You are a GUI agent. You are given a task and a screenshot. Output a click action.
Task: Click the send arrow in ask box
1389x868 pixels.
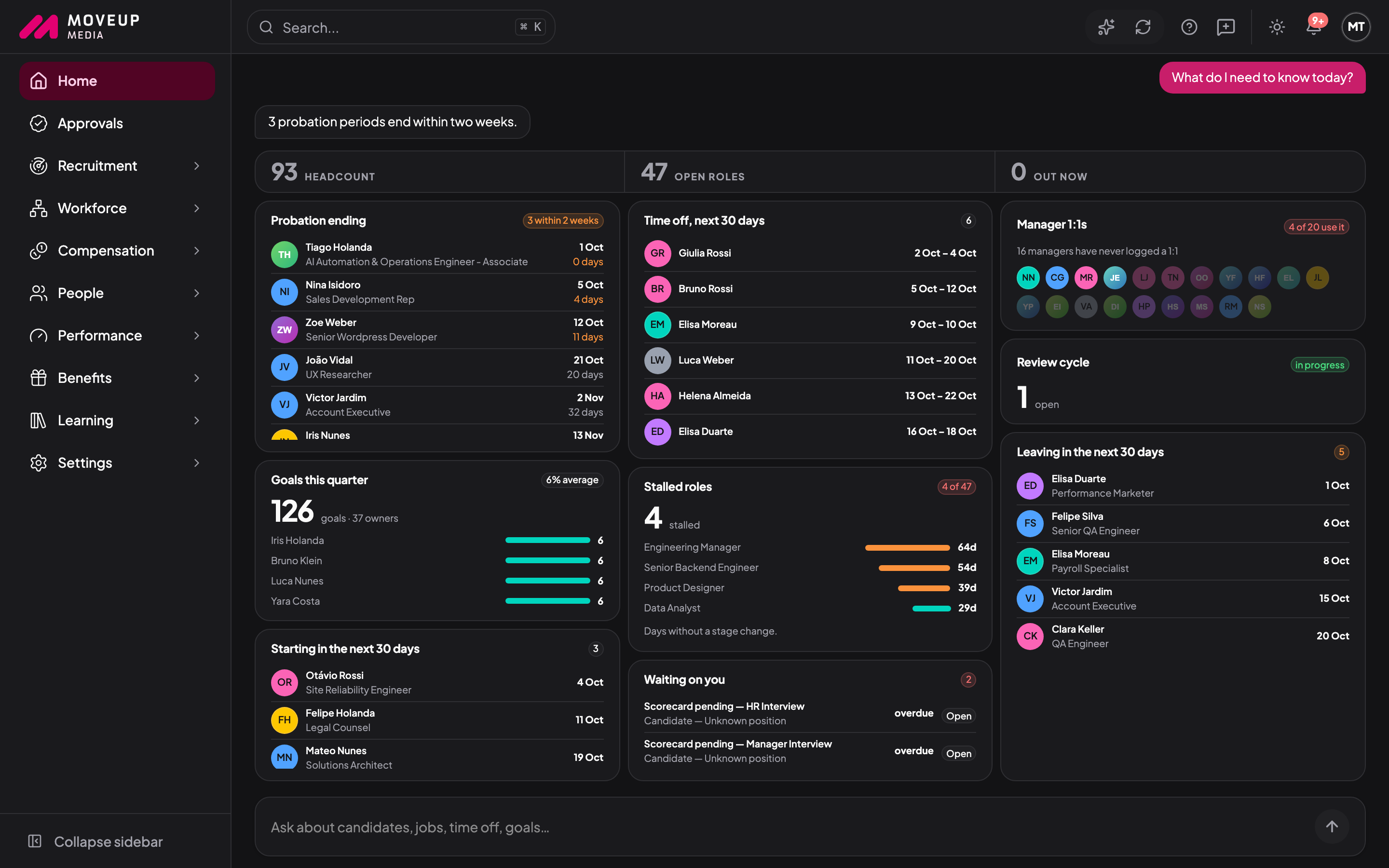click(x=1332, y=826)
